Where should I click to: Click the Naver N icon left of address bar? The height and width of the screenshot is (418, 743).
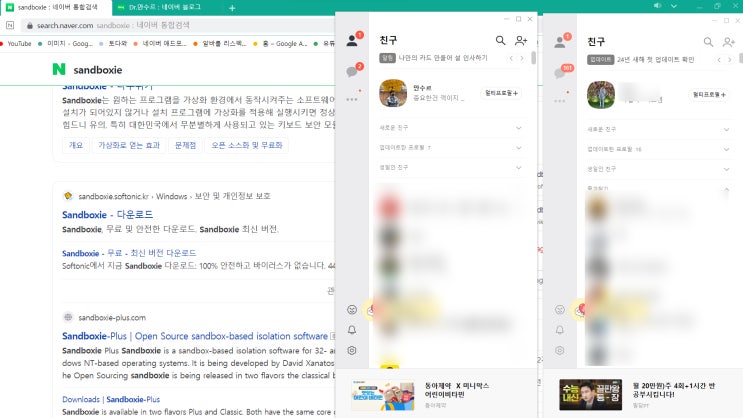tap(10, 25)
